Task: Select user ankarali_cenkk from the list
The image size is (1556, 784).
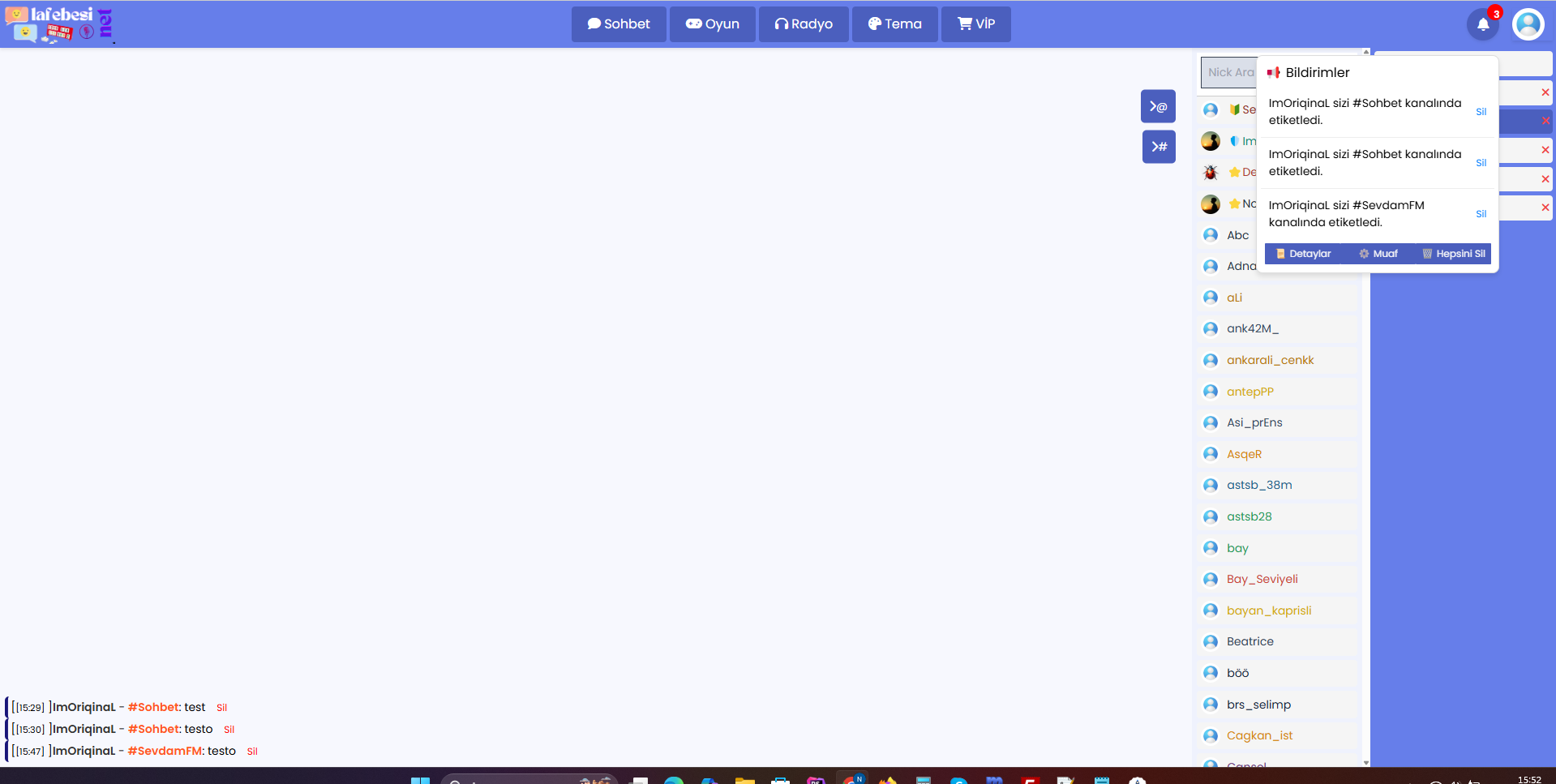Action: (x=1270, y=360)
